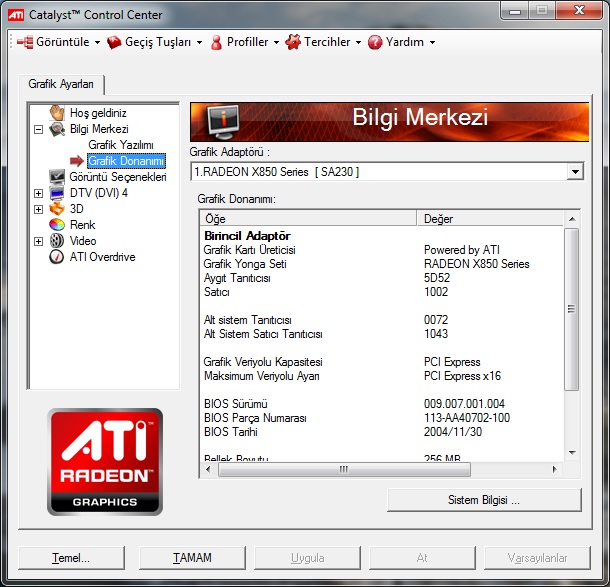Click the Video film reel icon
Viewport: 610px width, 587px height.
point(57,241)
